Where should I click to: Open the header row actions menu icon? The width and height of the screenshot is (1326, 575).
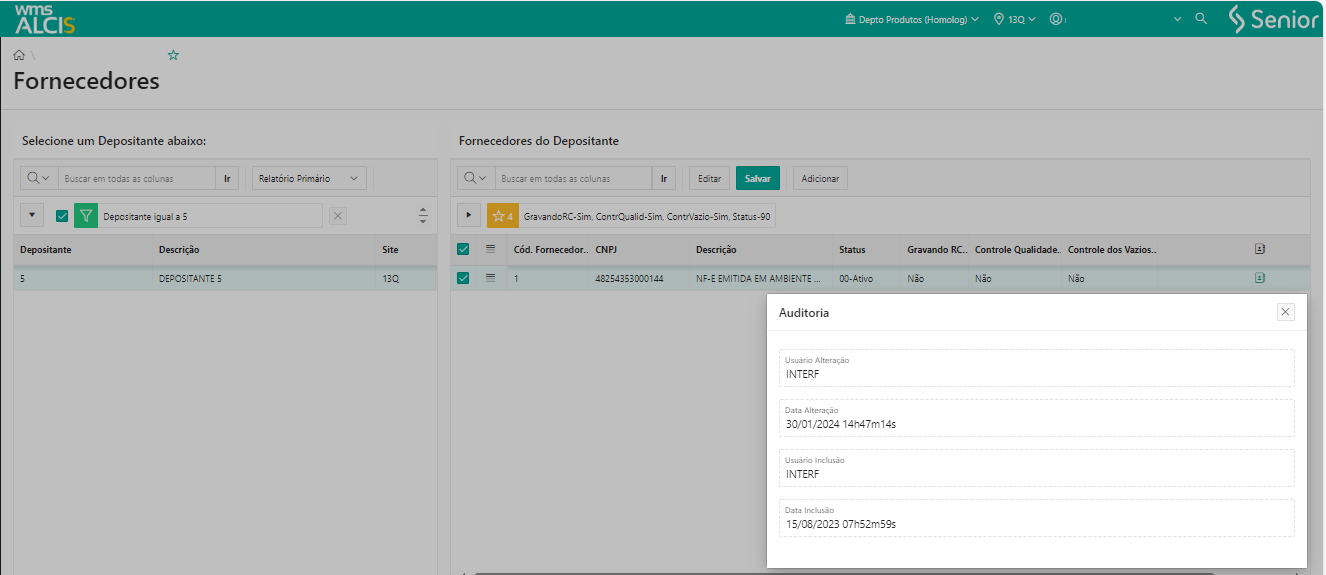coord(490,249)
